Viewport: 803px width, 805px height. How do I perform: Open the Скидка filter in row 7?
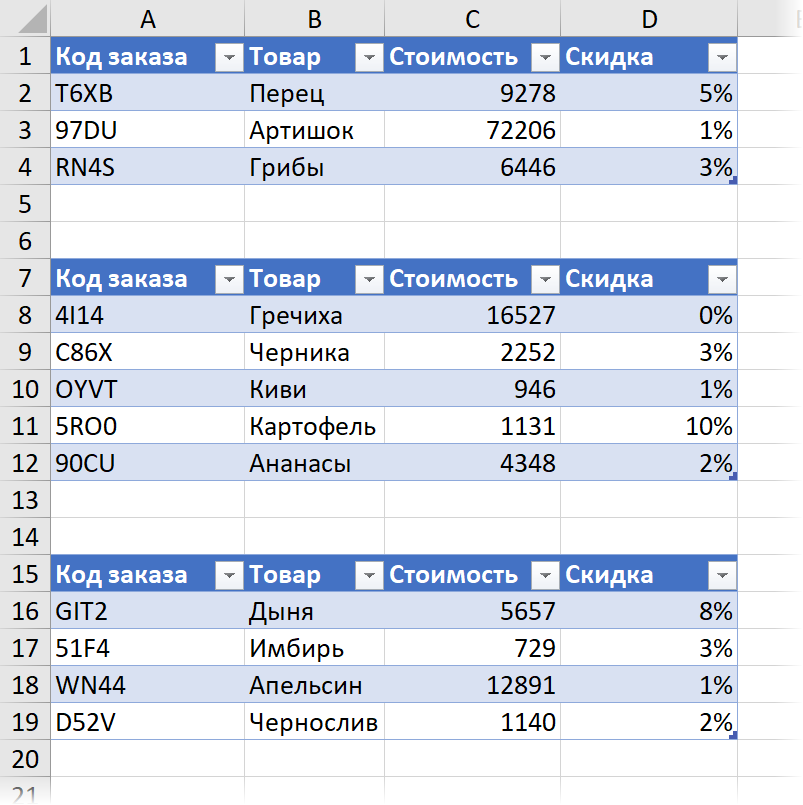[x=722, y=279]
